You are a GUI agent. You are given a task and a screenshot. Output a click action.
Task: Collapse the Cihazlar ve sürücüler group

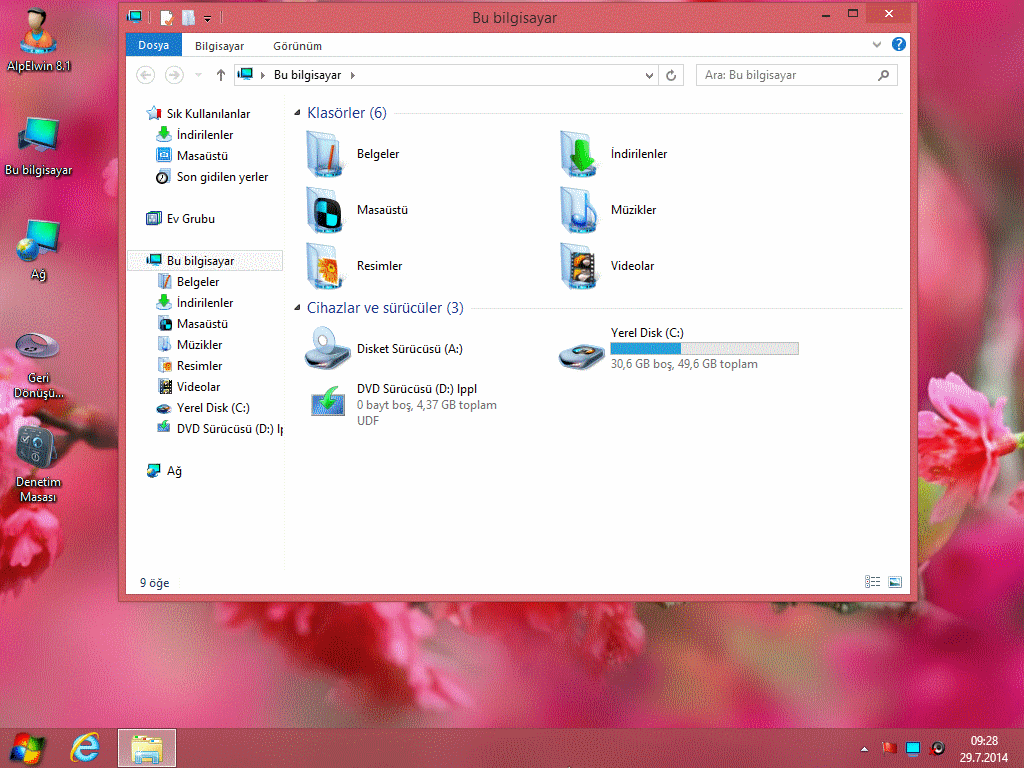click(x=298, y=309)
